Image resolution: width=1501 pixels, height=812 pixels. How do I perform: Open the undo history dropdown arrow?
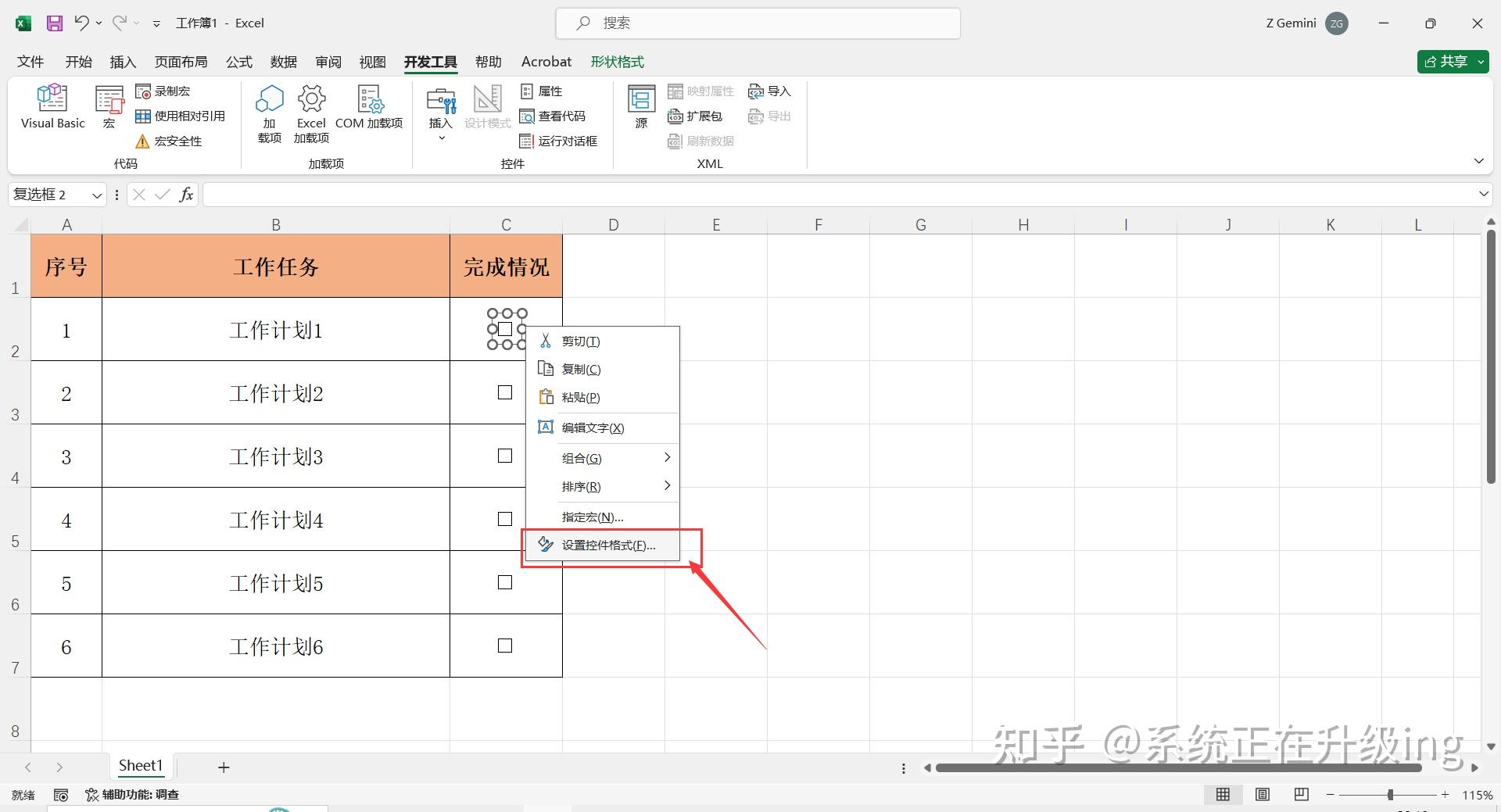click(99, 23)
